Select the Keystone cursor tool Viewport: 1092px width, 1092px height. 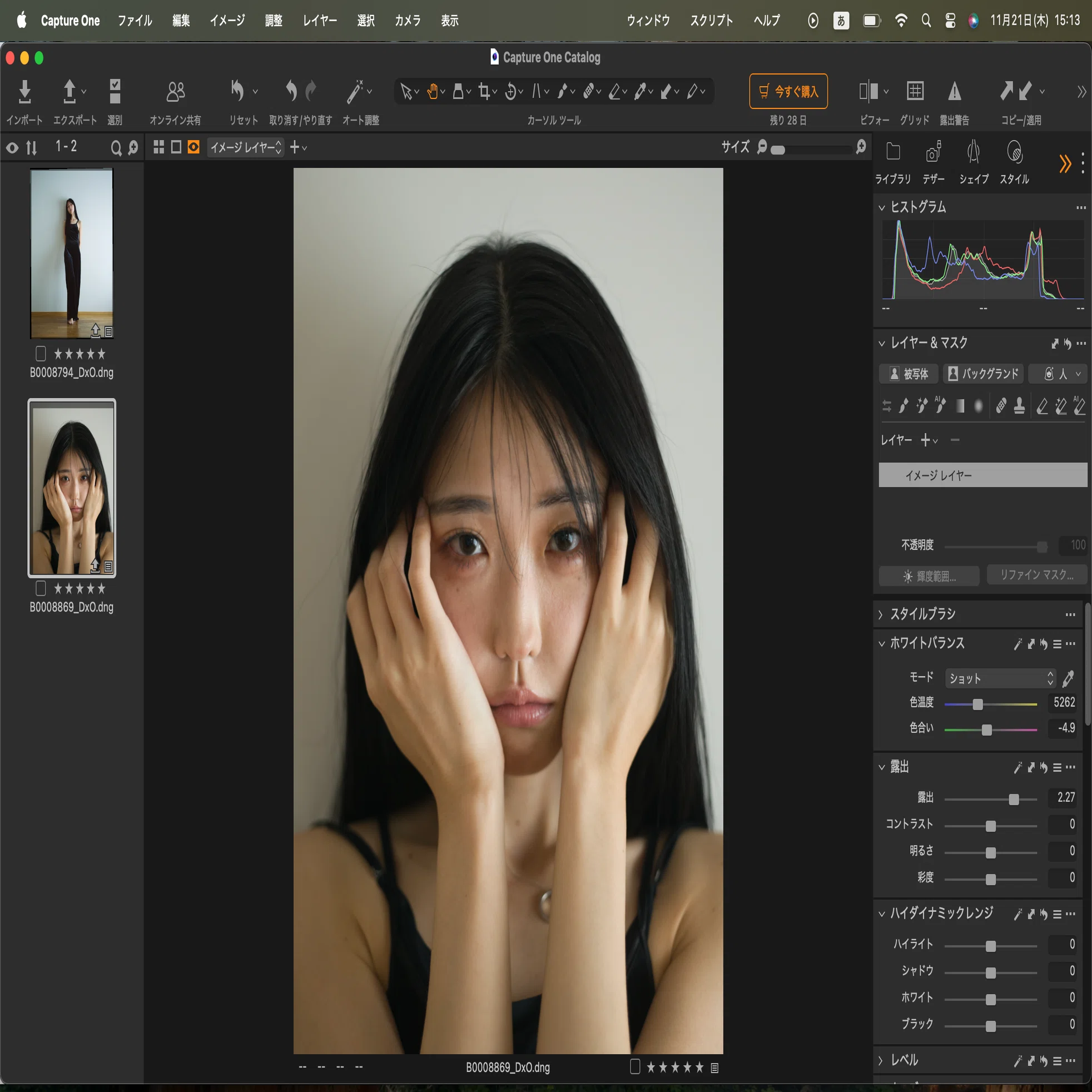(x=537, y=91)
